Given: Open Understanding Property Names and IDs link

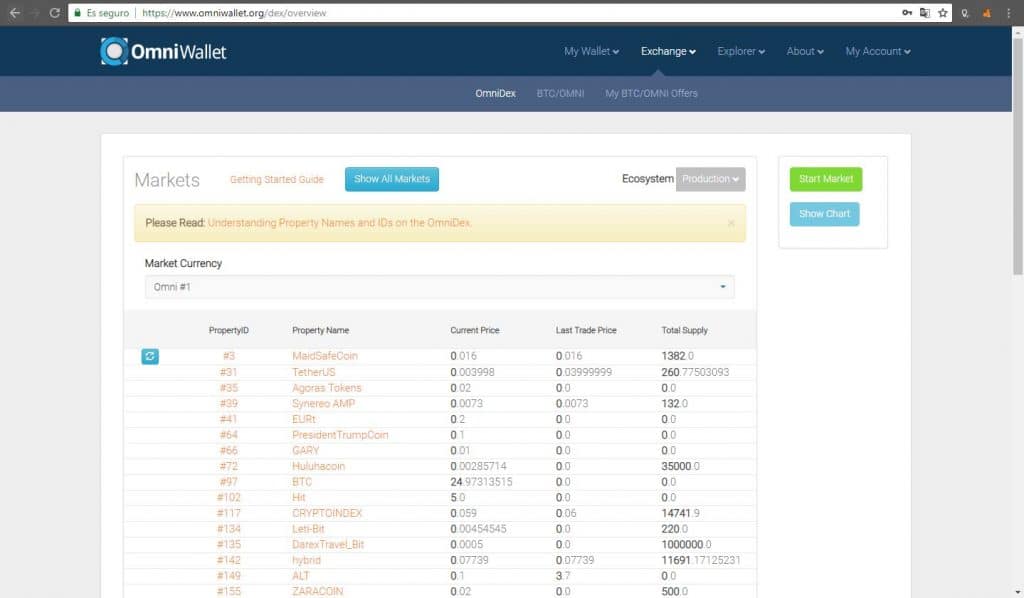Looking at the screenshot, I should pos(340,223).
